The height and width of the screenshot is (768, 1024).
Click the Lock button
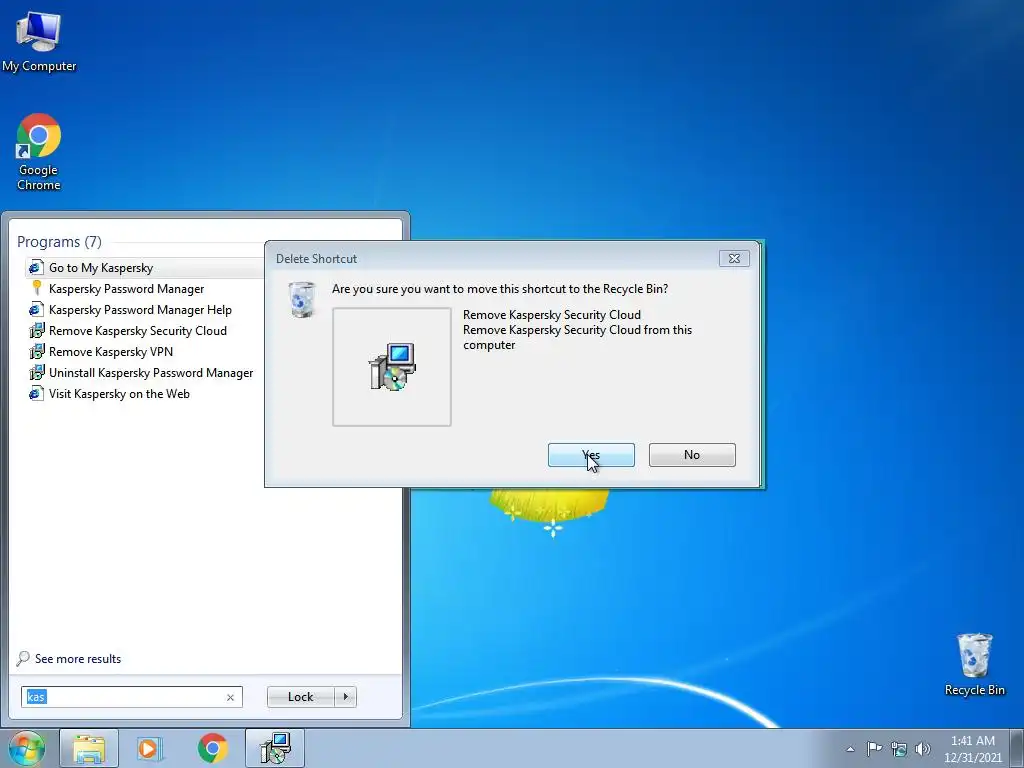[300, 697]
